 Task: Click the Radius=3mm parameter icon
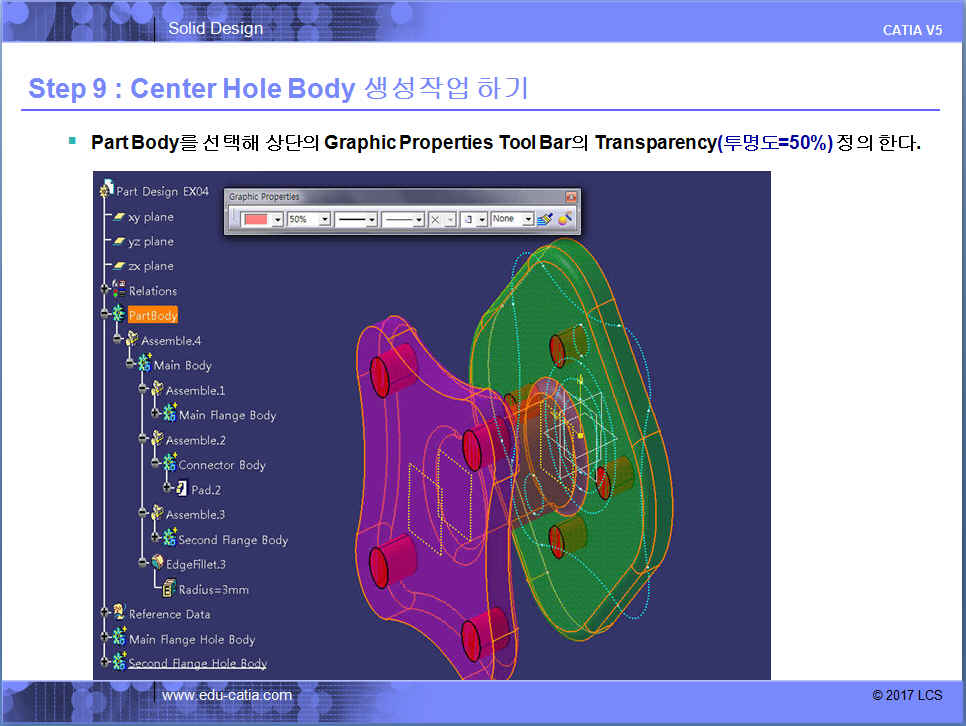(169, 589)
